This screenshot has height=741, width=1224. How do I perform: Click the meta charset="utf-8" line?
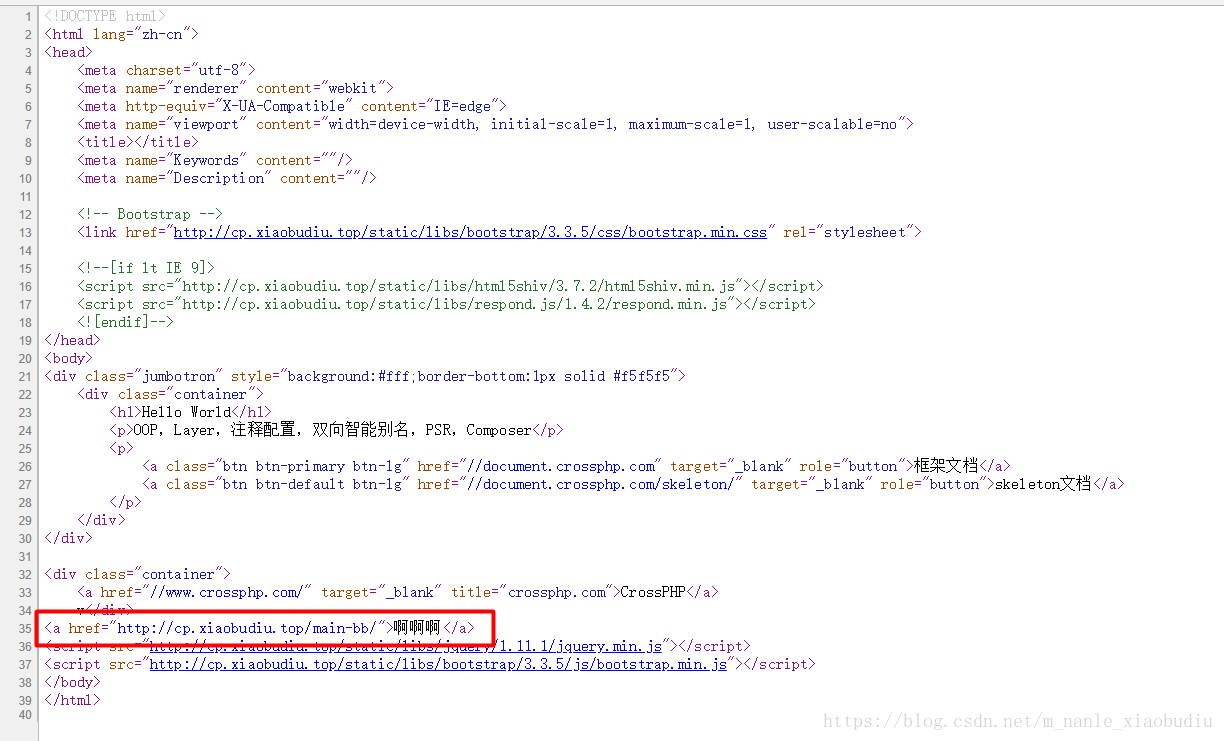click(167, 70)
